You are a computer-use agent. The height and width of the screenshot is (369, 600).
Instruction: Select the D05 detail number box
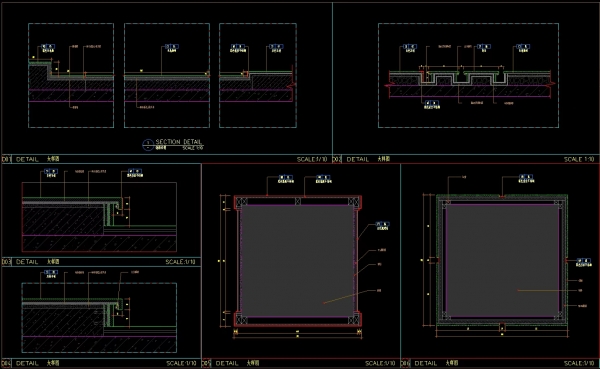click(x=206, y=363)
